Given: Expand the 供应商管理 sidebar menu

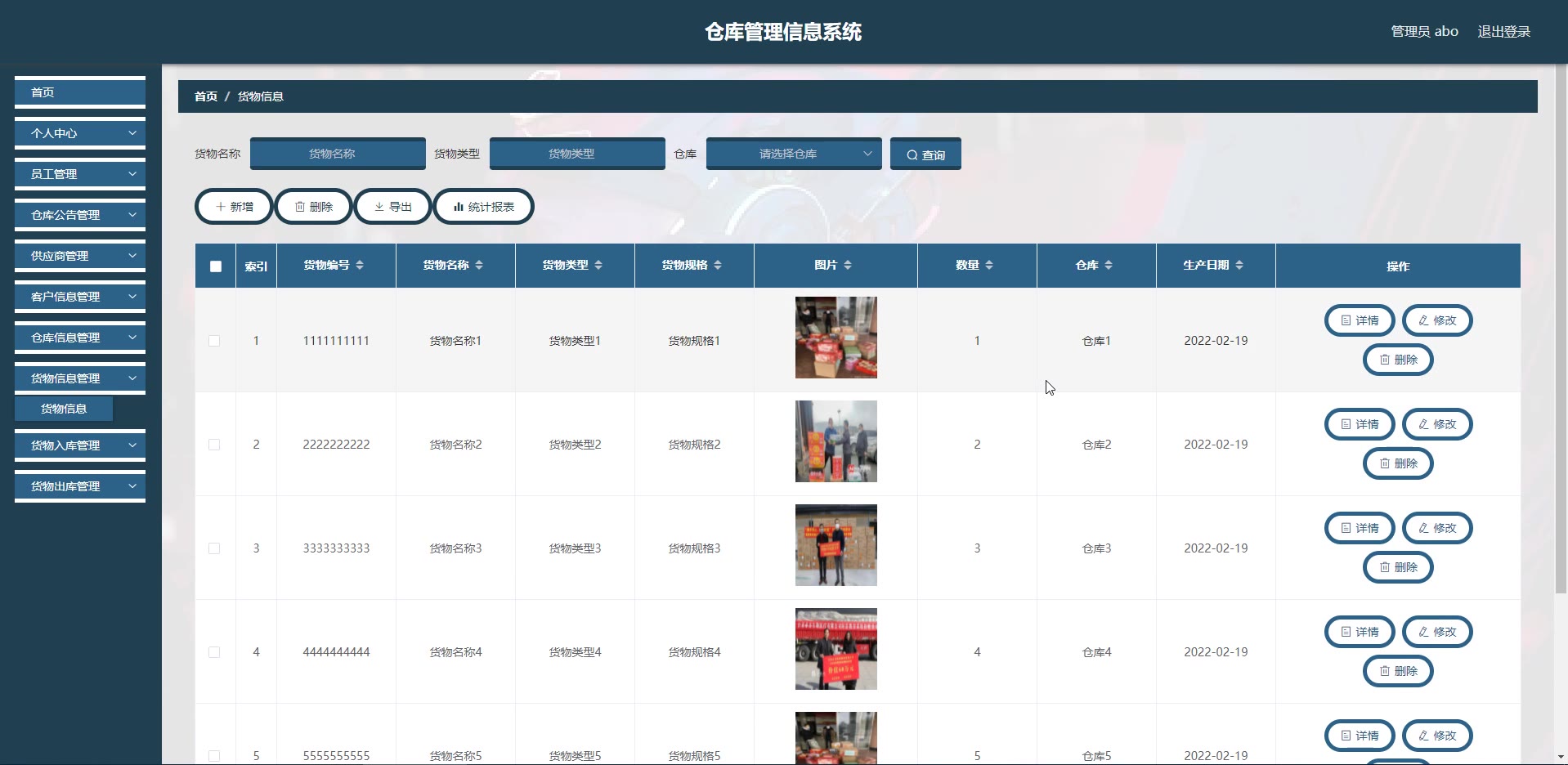Looking at the screenshot, I should [x=80, y=256].
